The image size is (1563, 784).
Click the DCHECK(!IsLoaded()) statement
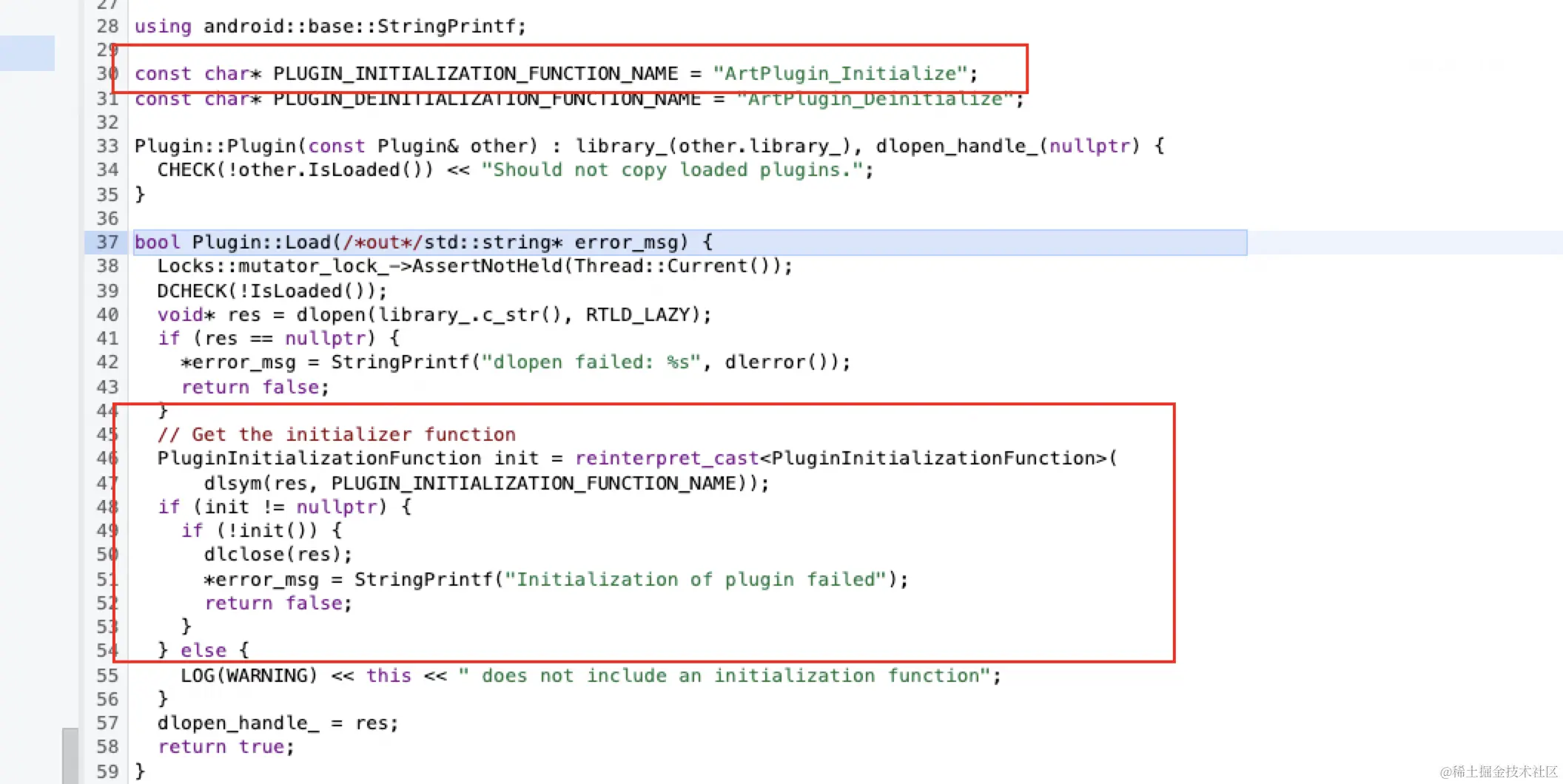click(x=272, y=291)
